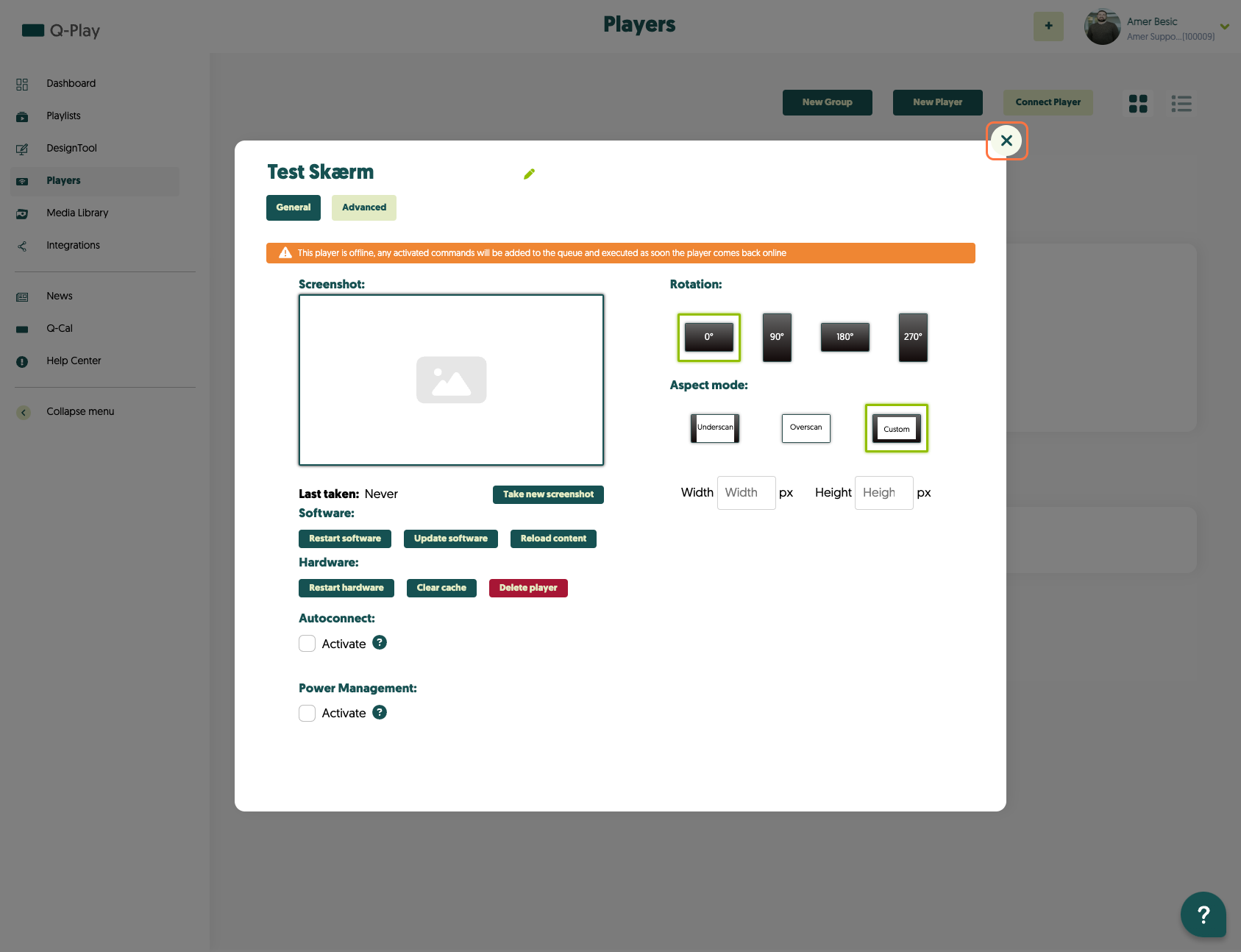The width and height of the screenshot is (1241, 952).
Task: Select Overscan aspect mode
Action: (806, 428)
